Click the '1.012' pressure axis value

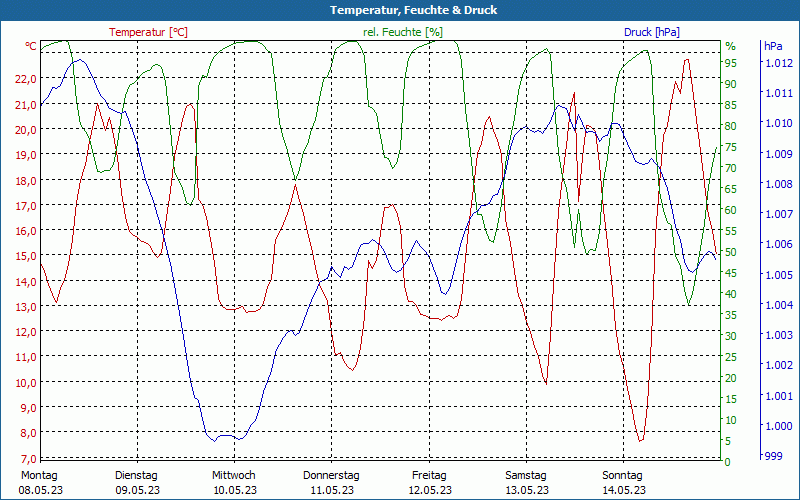pos(780,63)
